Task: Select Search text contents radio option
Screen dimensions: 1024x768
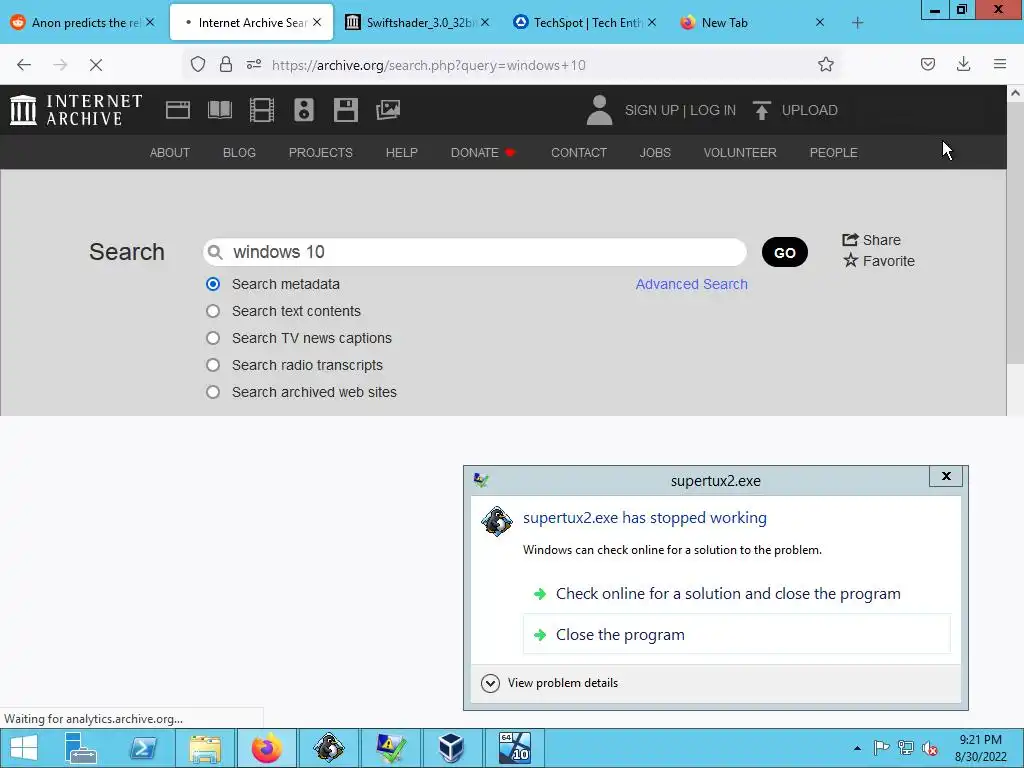Action: point(213,311)
